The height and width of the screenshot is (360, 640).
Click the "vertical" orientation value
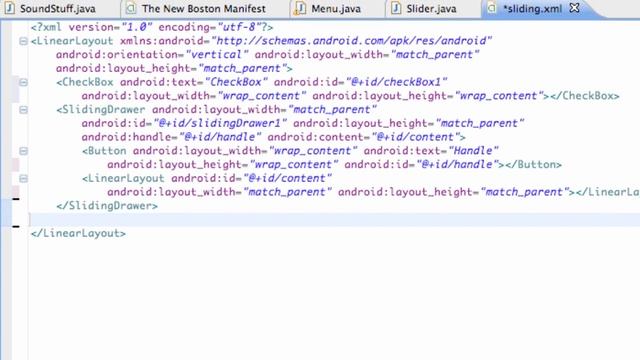(x=217, y=55)
